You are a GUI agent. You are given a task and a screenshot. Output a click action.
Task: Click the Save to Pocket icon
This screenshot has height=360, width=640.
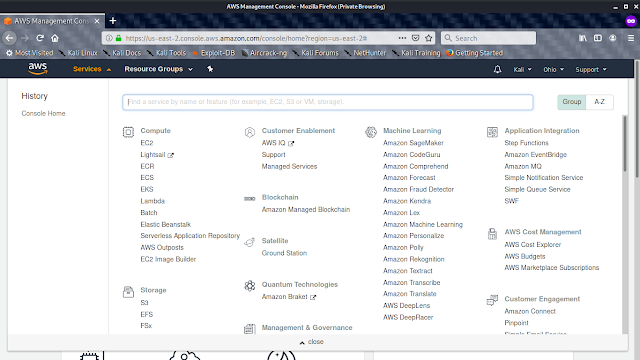pos(416,38)
